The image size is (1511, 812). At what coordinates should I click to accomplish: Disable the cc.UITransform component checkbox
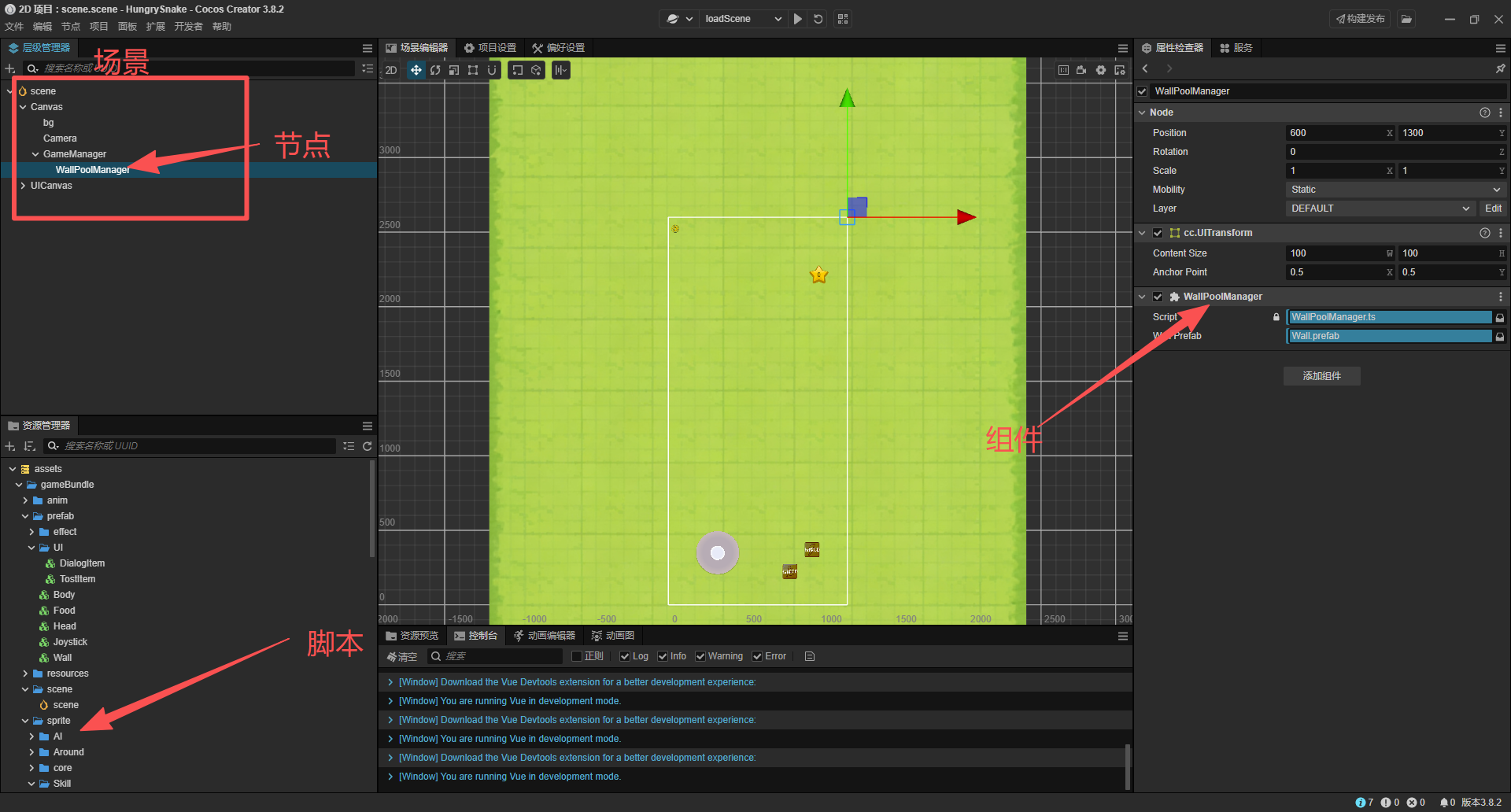tap(1158, 233)
